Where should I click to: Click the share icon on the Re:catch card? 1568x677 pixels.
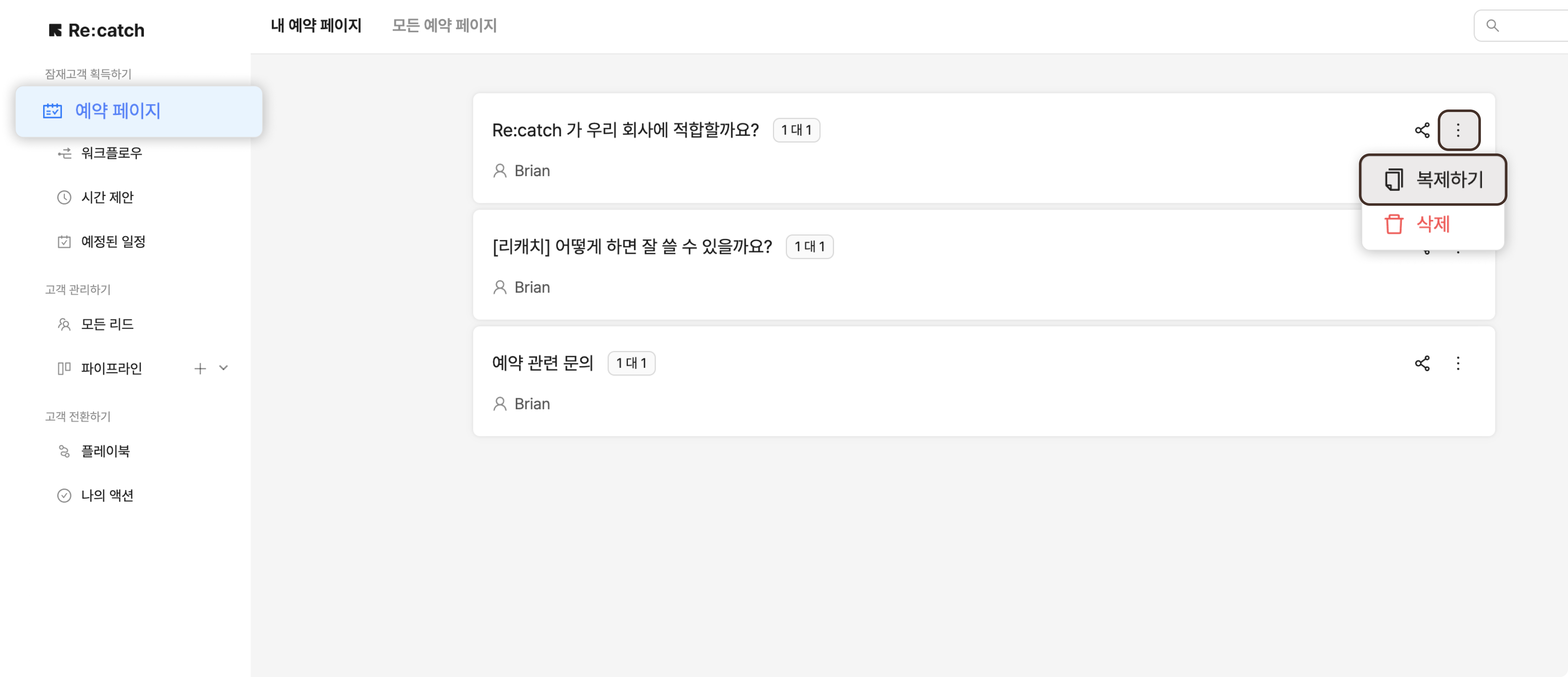click(1422, 130)
